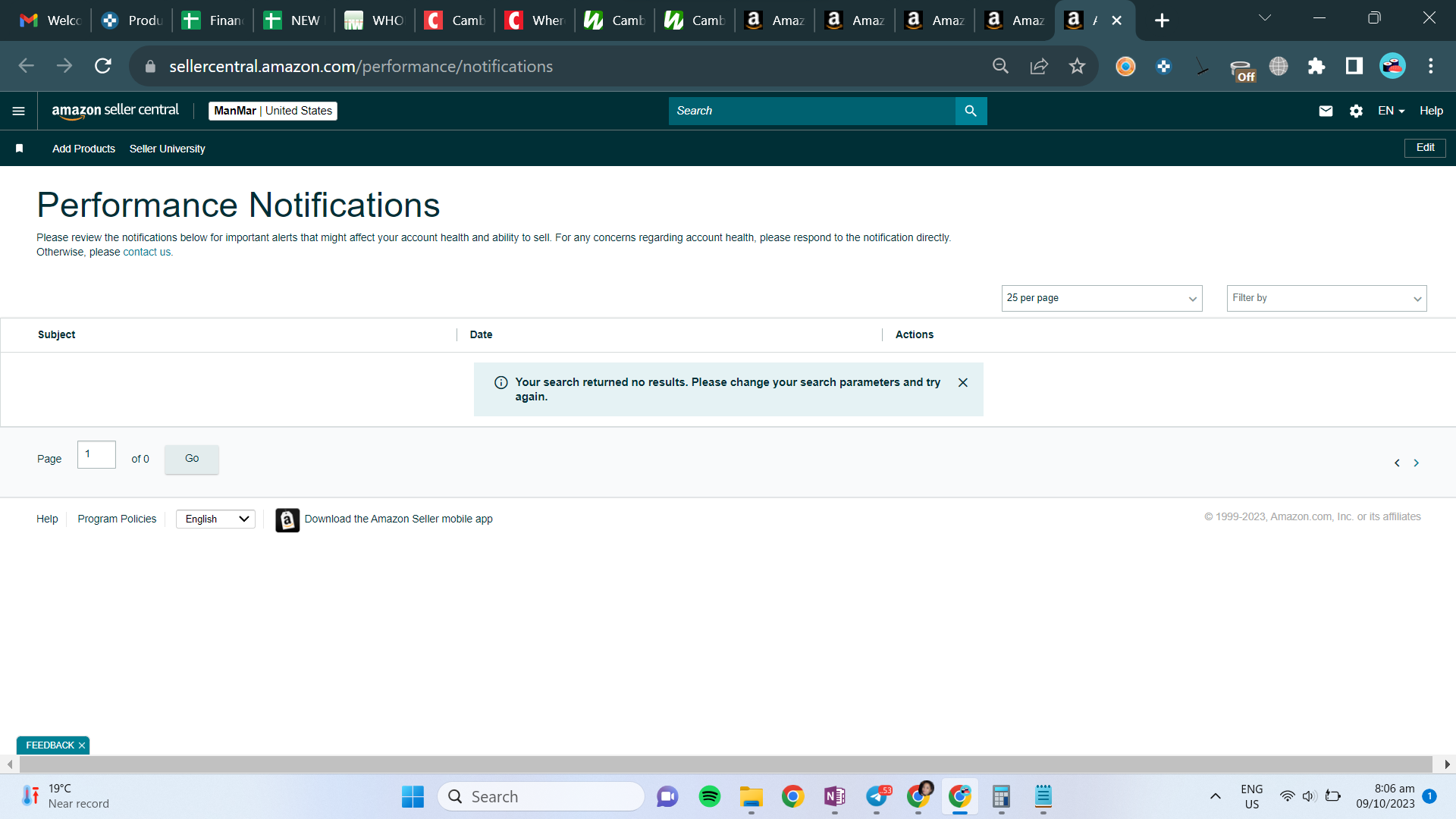Image resolution: width=1456 pixels, height=819 pixels.
Task: Open Spotify from the taskbar
Action: (710, 796)
